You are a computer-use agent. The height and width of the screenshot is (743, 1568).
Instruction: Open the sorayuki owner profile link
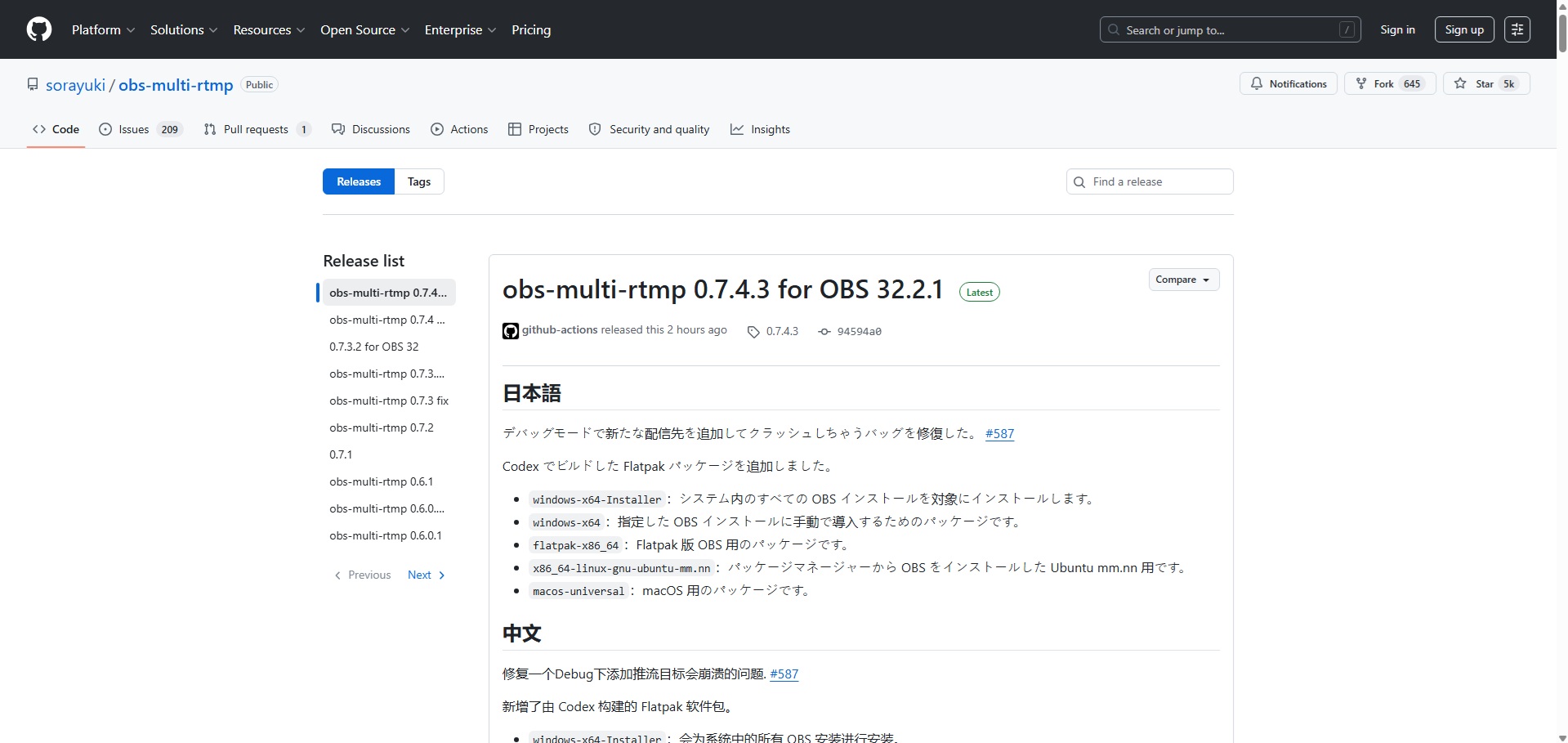click(75, 85)
